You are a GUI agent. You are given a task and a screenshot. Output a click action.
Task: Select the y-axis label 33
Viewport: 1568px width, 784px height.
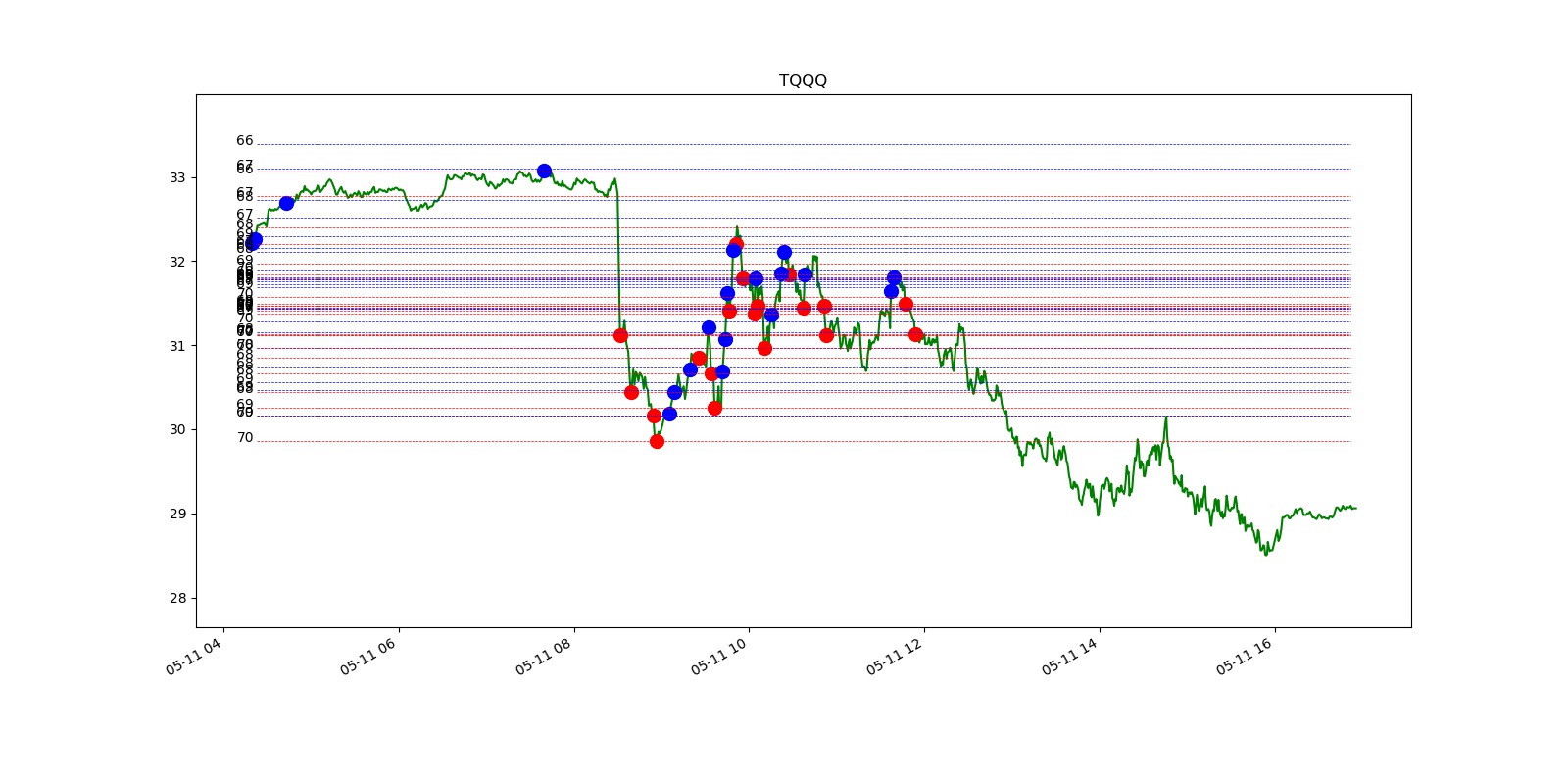point(177,177)
